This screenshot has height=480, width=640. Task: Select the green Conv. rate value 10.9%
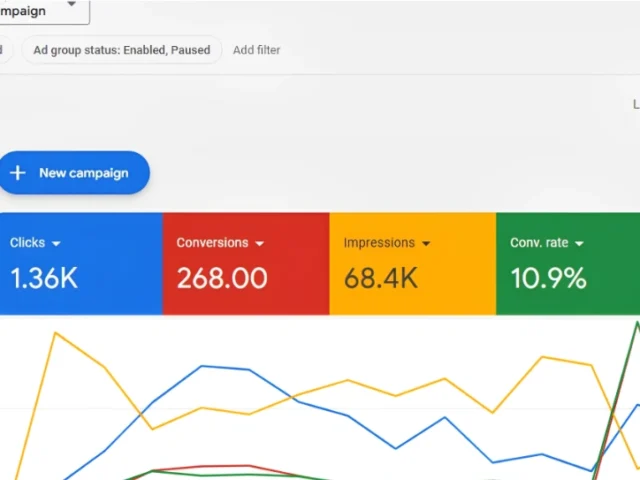tap(548, 278)
